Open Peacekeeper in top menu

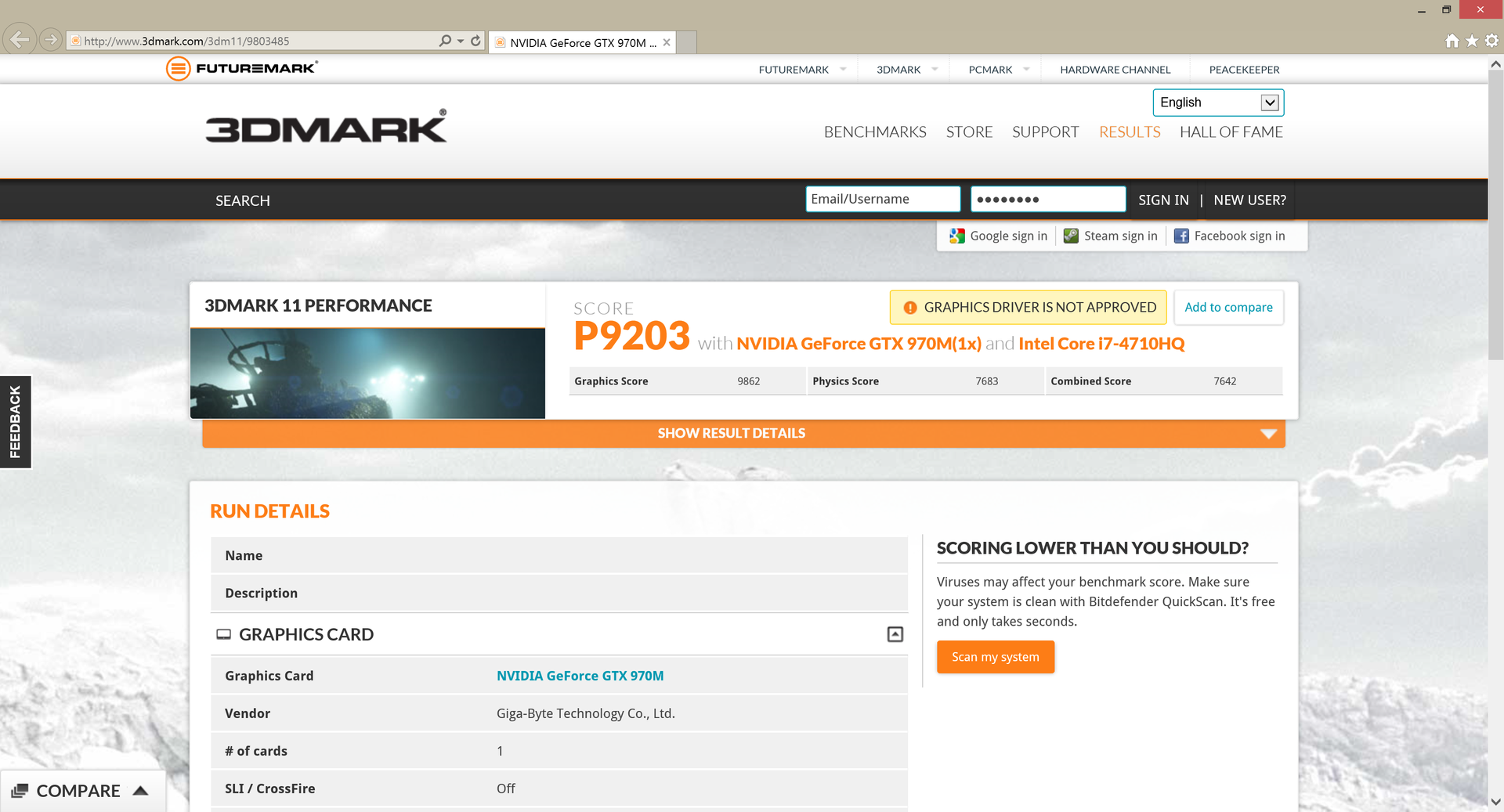click(1244, 70)
